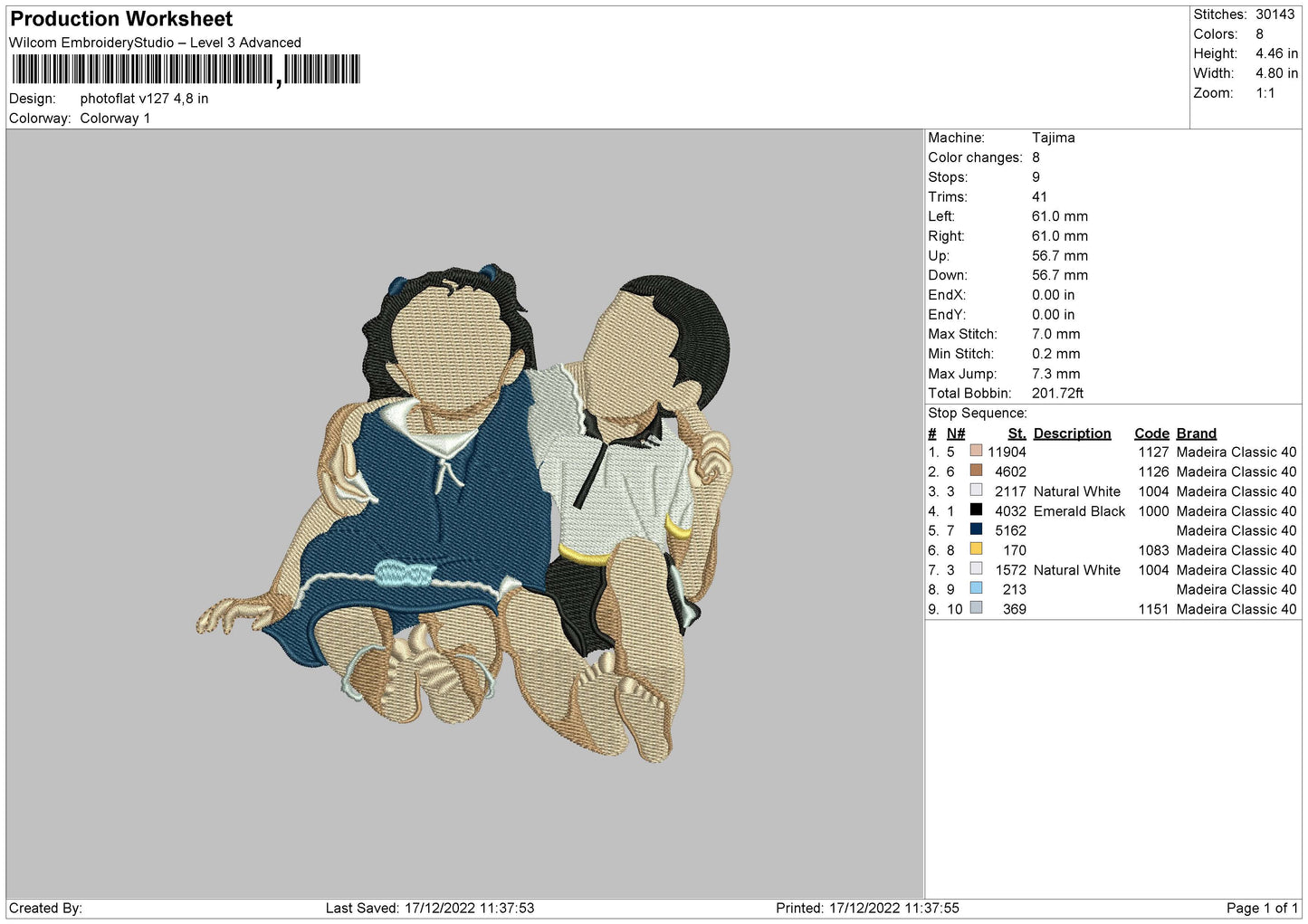Click code 1127 in stop row 1

click(1153, 452)
